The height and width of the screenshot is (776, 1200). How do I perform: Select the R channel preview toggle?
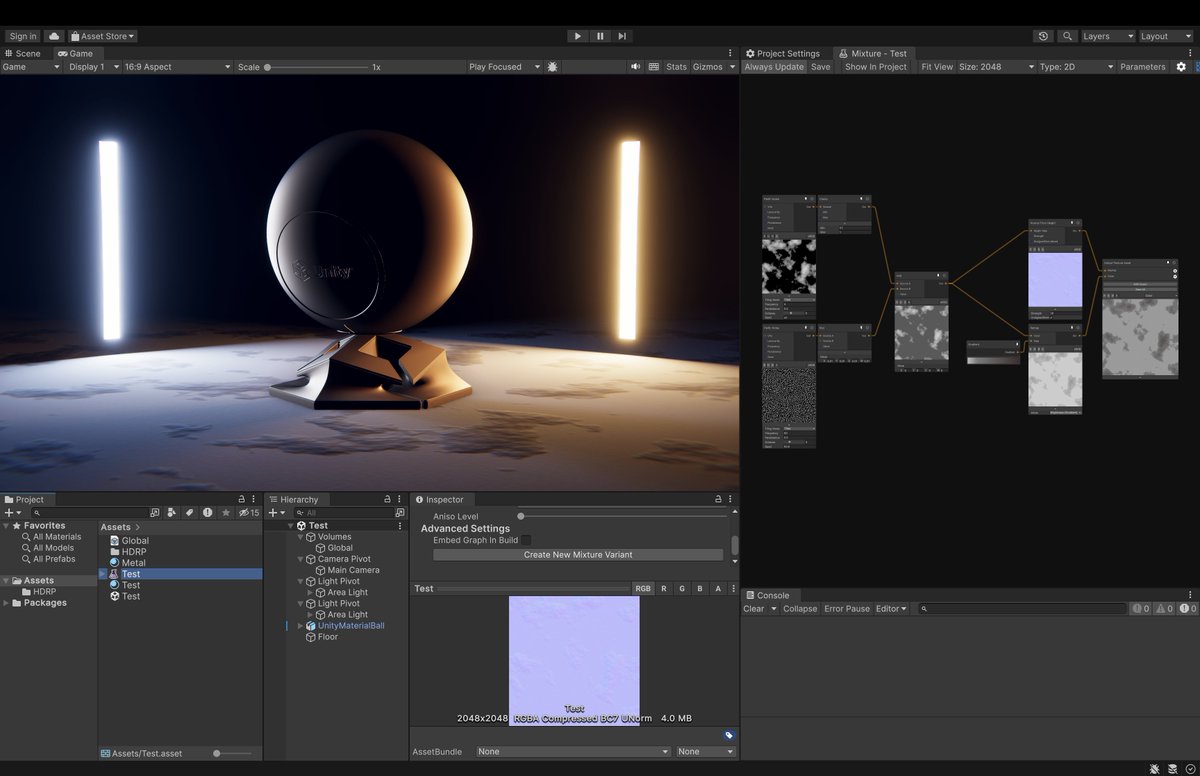pyautogui.click(x=663, y=588)
